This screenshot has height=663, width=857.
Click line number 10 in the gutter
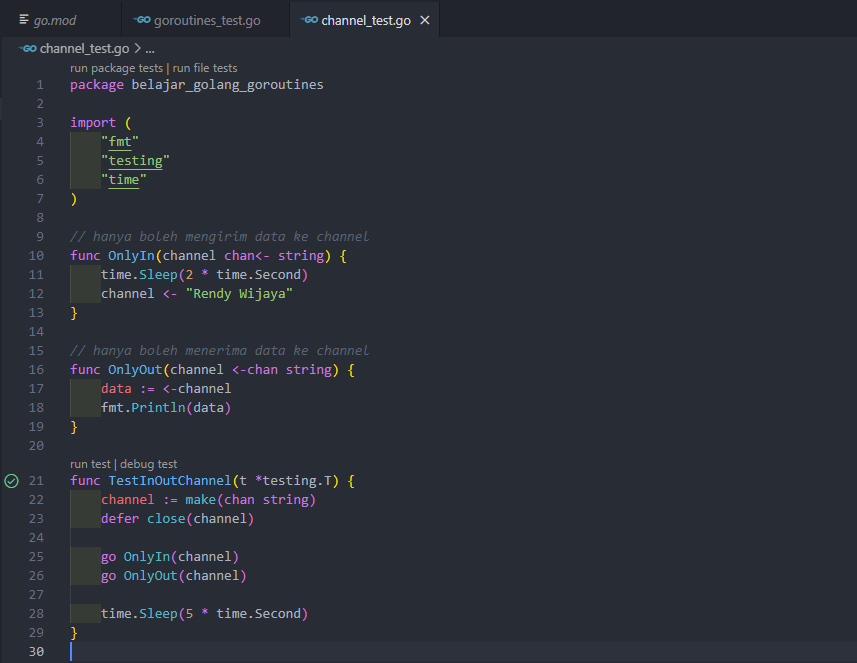click(36, 256)
